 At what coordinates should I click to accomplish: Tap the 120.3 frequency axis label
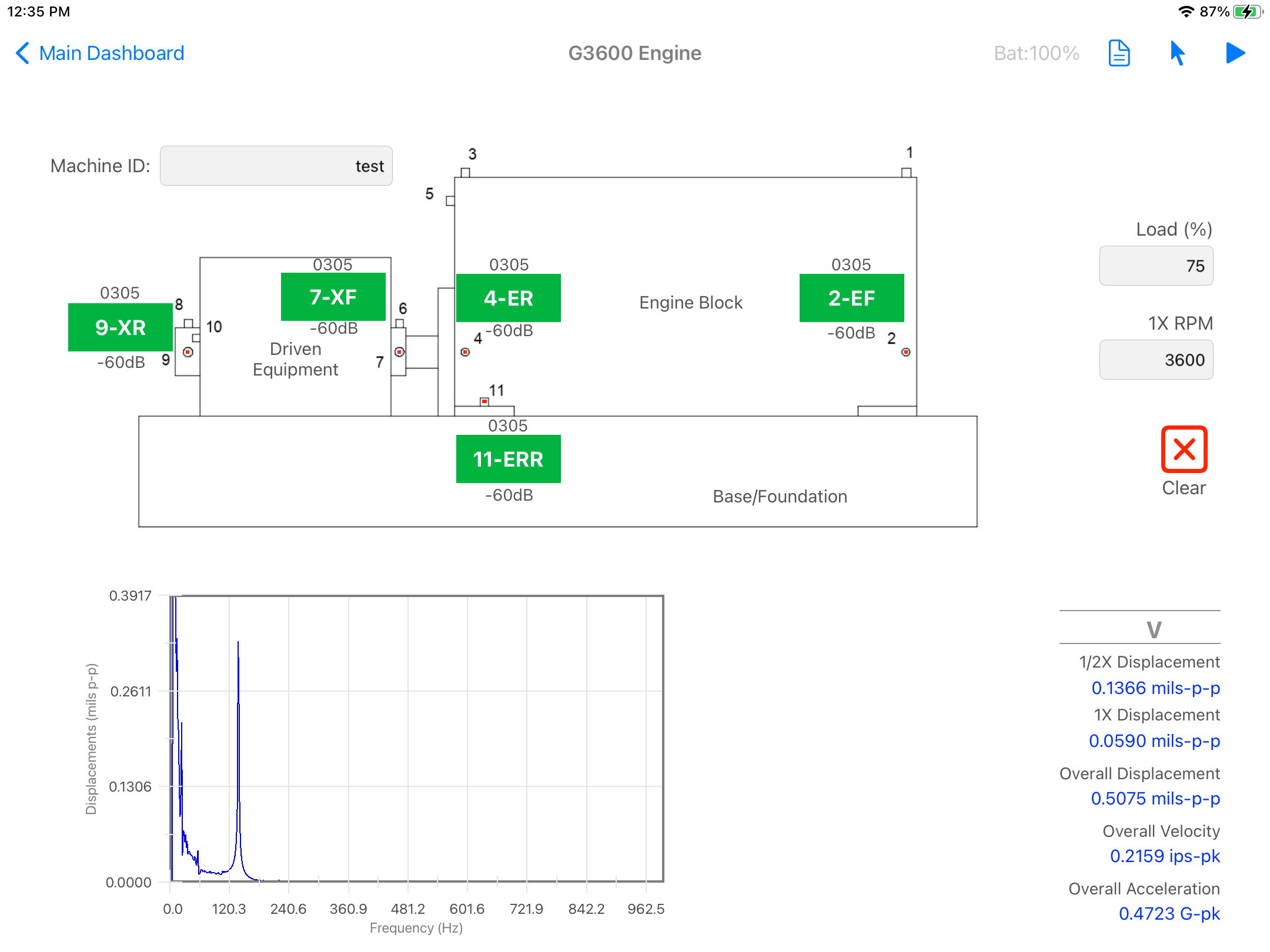pyautogui.click(x=229, y=909)
